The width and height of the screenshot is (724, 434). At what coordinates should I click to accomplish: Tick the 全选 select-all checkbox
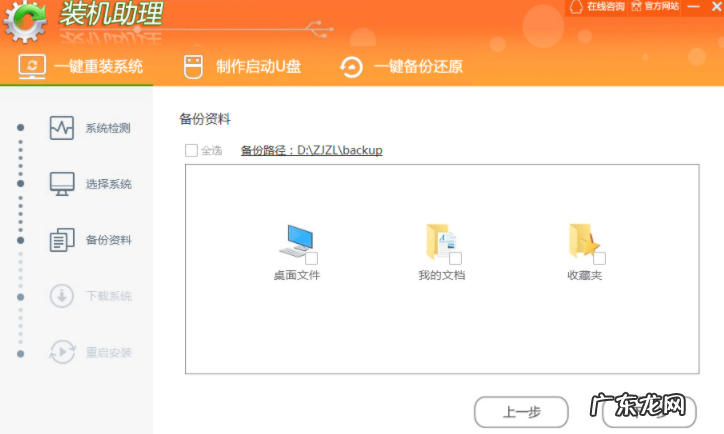[x=191, y=151]
